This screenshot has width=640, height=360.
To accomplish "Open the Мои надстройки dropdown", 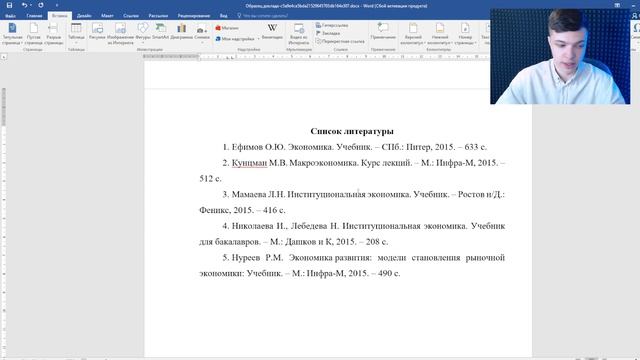I will click(x=237, y=39).
